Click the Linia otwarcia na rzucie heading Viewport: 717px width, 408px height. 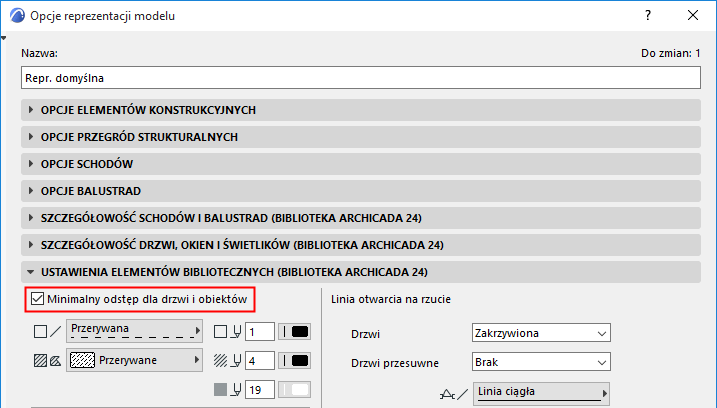click(x=391, y=299)
